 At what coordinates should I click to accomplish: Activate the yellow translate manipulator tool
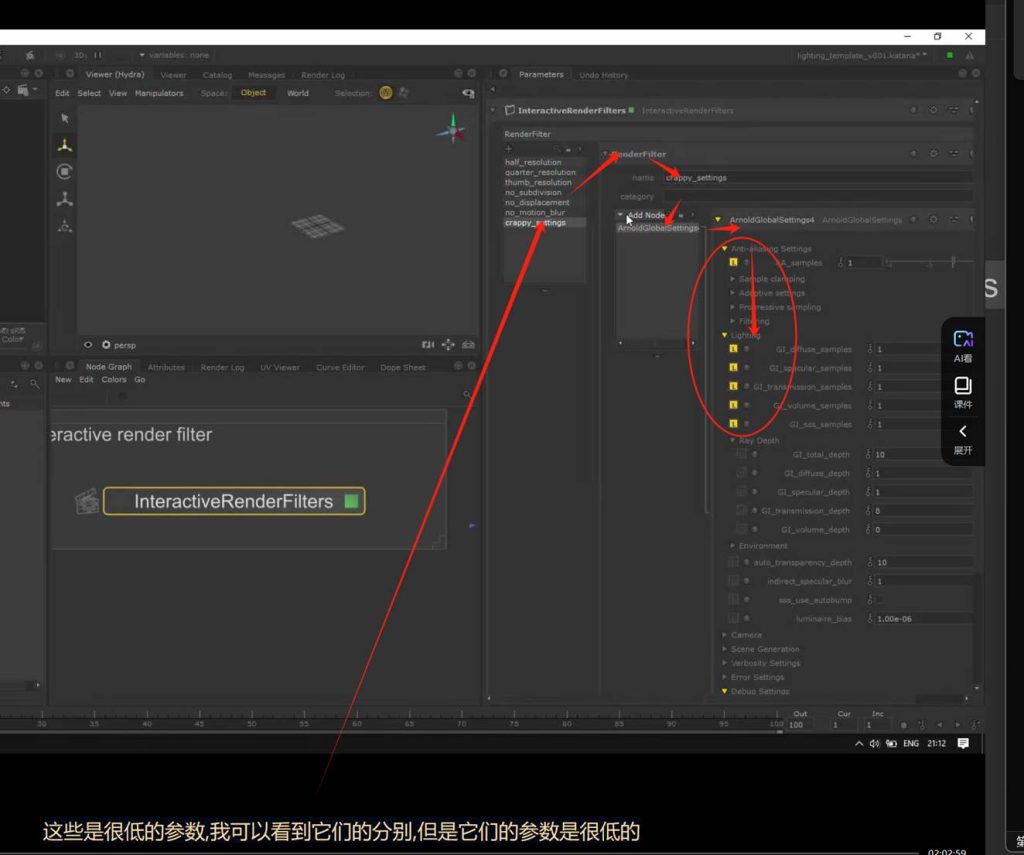[x=65, y=145]
